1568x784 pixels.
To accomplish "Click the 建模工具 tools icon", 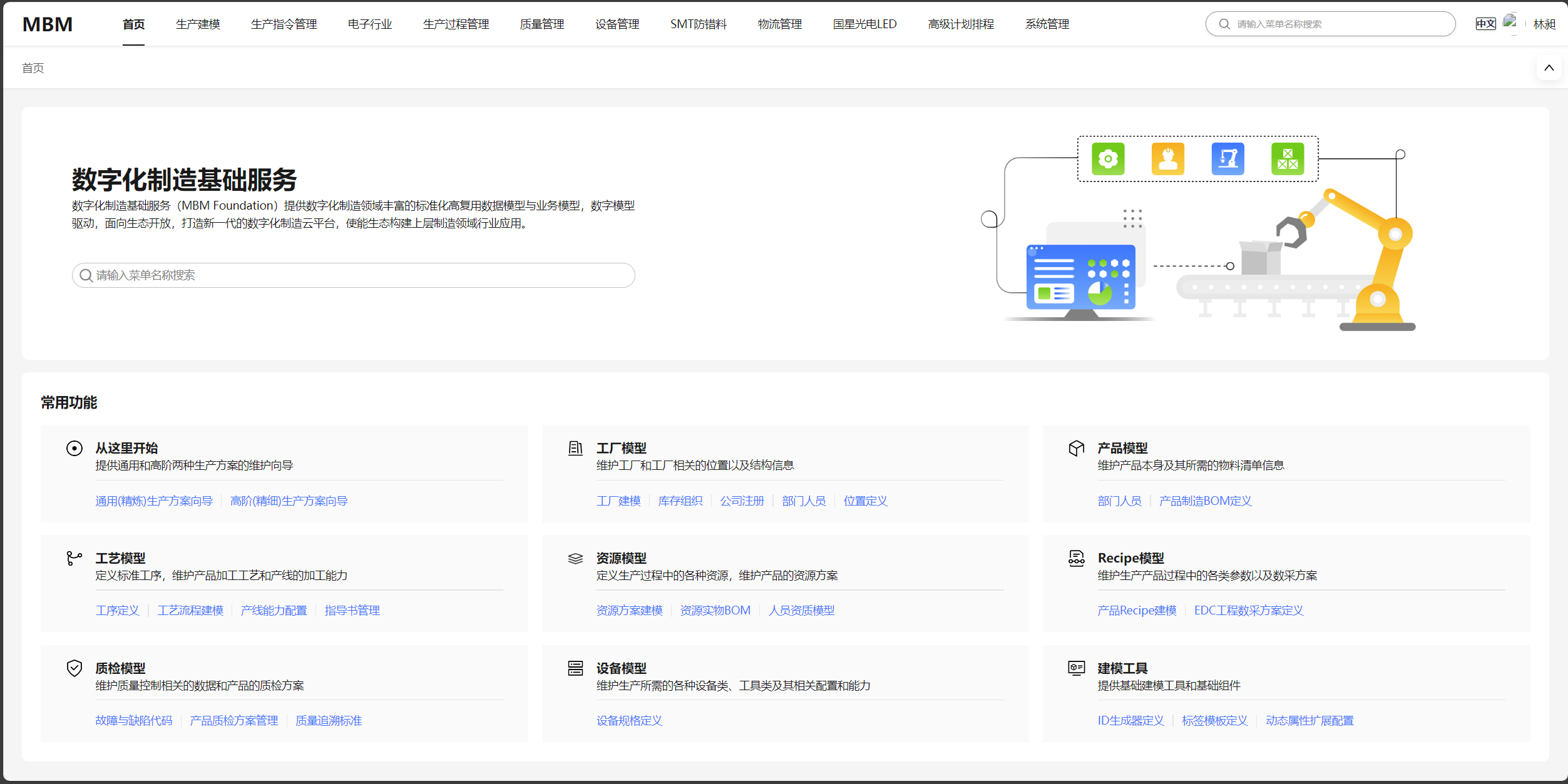I will tap(1076, 668).
